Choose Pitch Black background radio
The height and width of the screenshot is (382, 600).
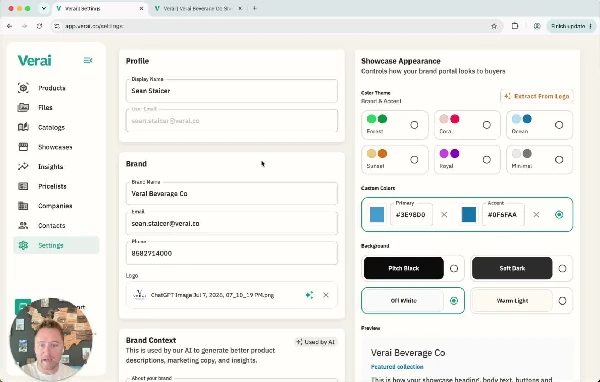tap(454, 268)
